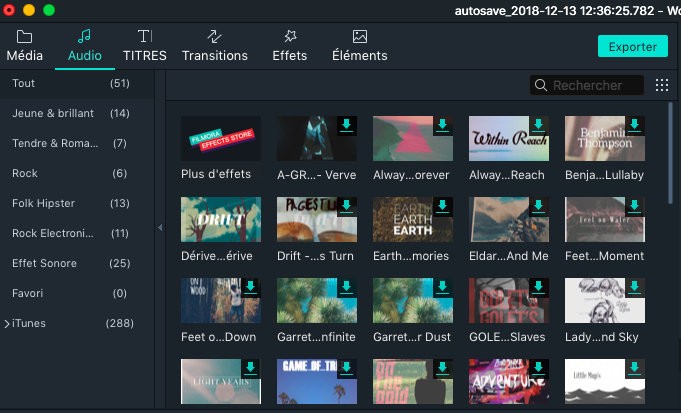Click the Drift -...s Turn label
This screenshot has height=413, width=681.
315,256
